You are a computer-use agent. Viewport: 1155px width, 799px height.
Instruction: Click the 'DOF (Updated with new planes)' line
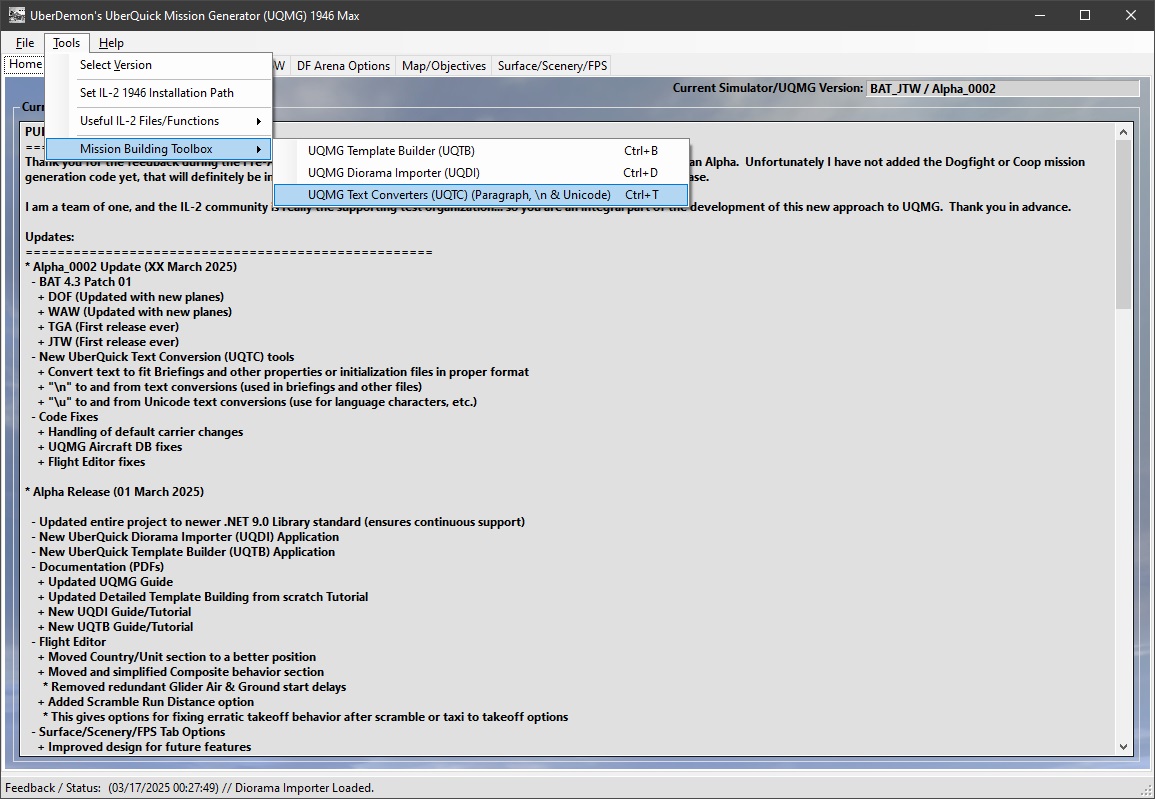(x=131, y=297)
